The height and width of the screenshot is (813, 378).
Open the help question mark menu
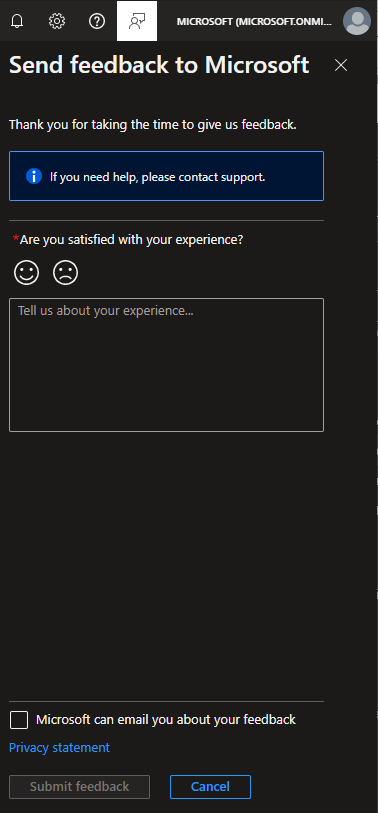click(x=97, y=21)
